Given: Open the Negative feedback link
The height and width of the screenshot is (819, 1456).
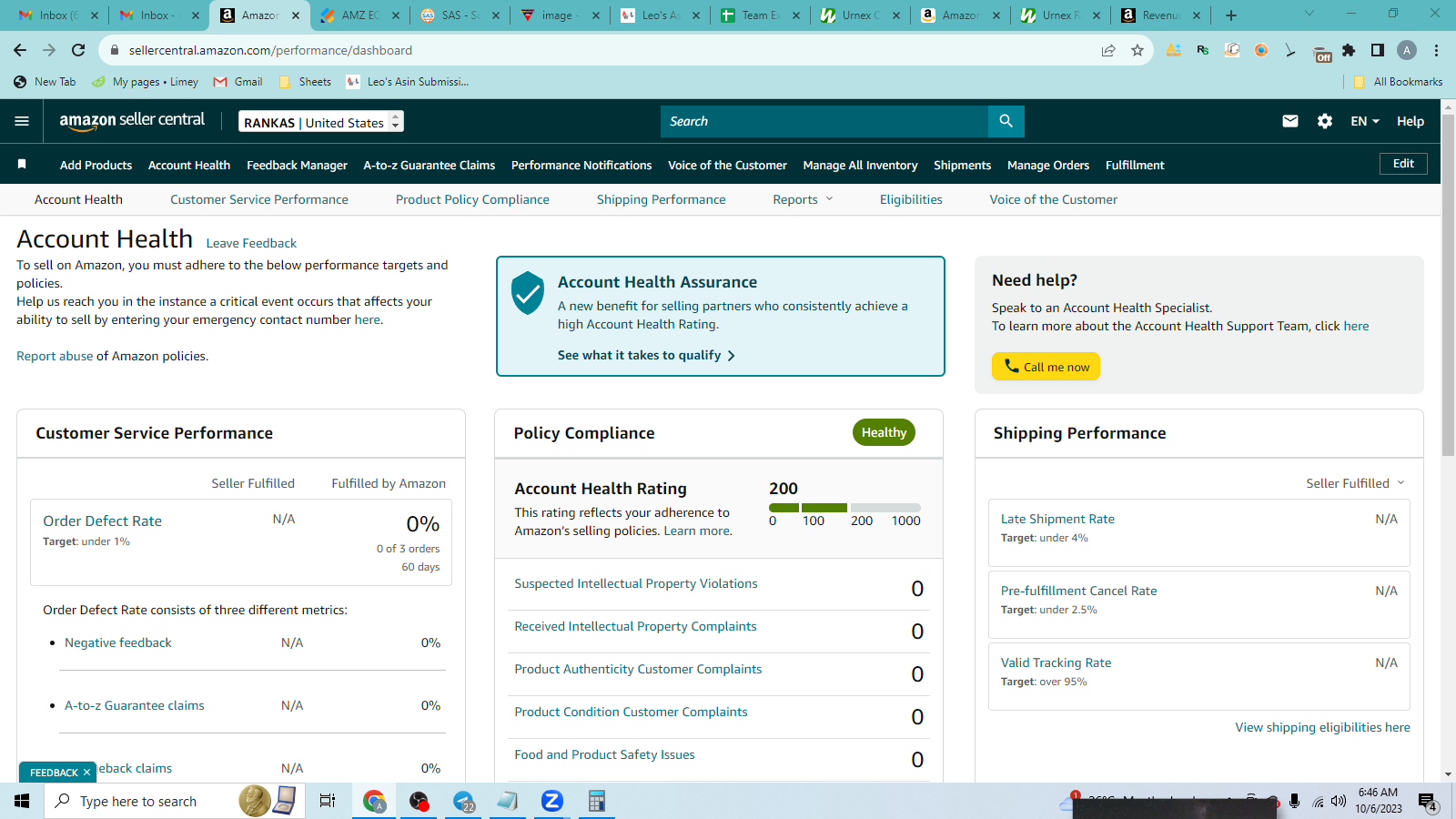Looking at the screenshot, I should tap(118, 642).
